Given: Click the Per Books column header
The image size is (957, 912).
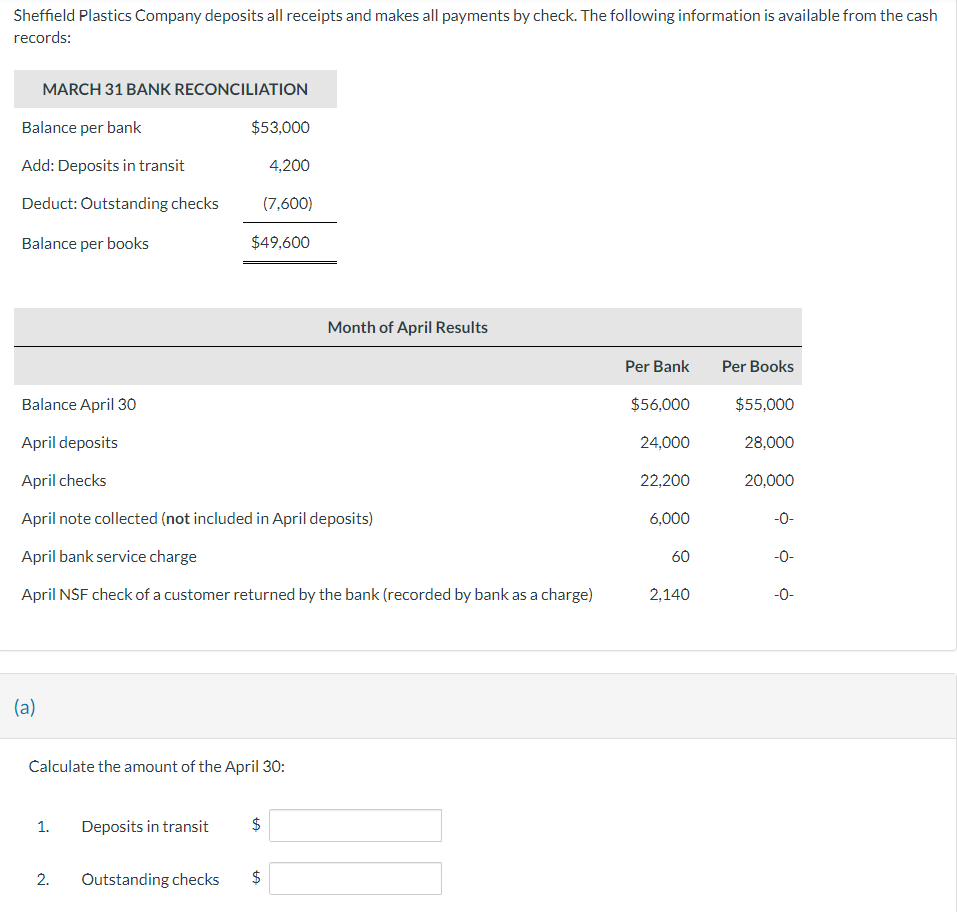Looking at the screenshot, I should tap(757, 366).
